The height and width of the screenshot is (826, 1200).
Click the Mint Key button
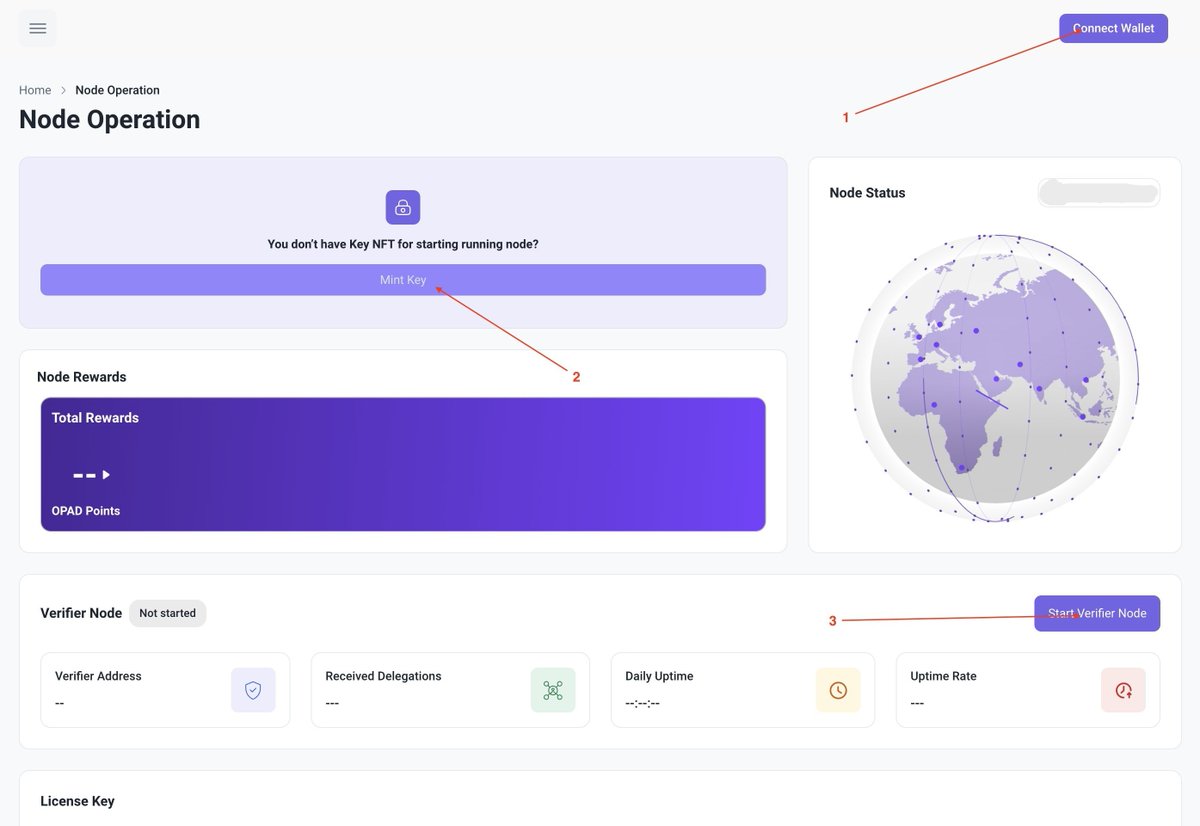coord(403,280)
